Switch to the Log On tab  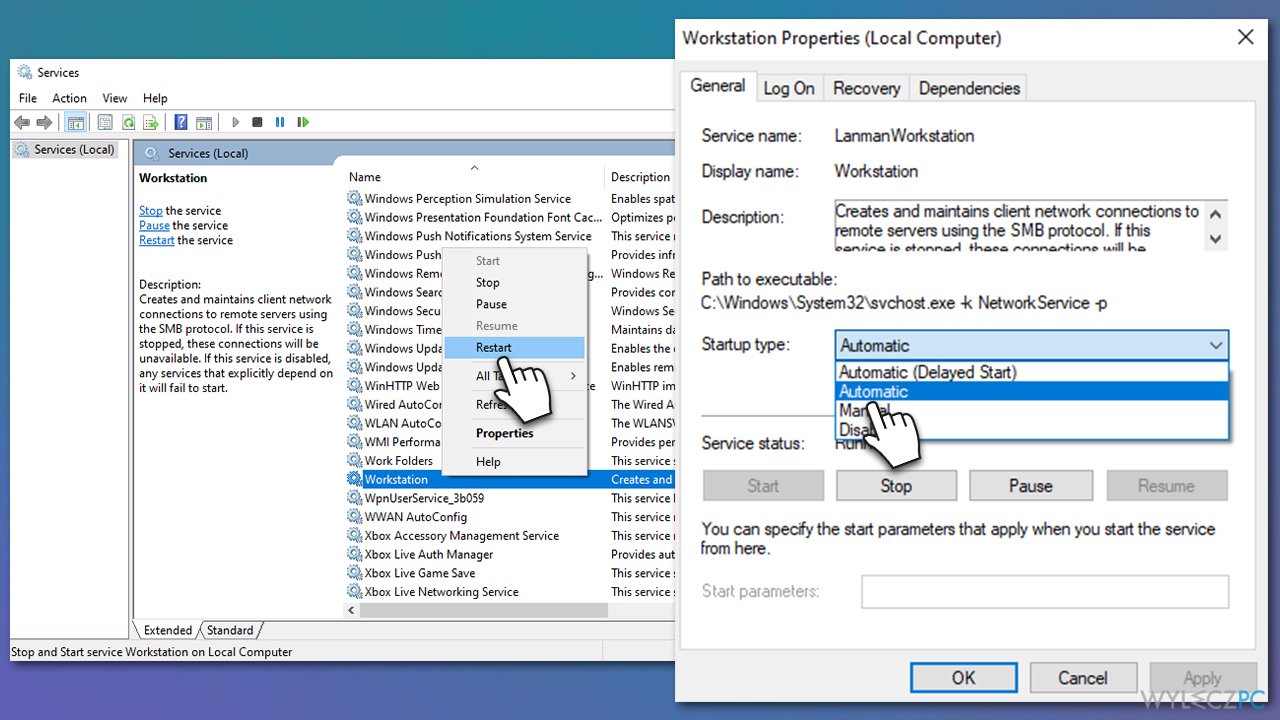789,88
